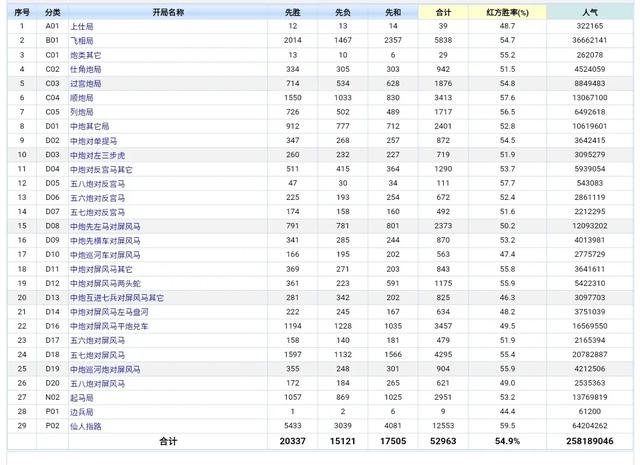The height and width of the screenshot is (465, 640).
Task: Select popularity value 36662141
Action: pos(590,40)
